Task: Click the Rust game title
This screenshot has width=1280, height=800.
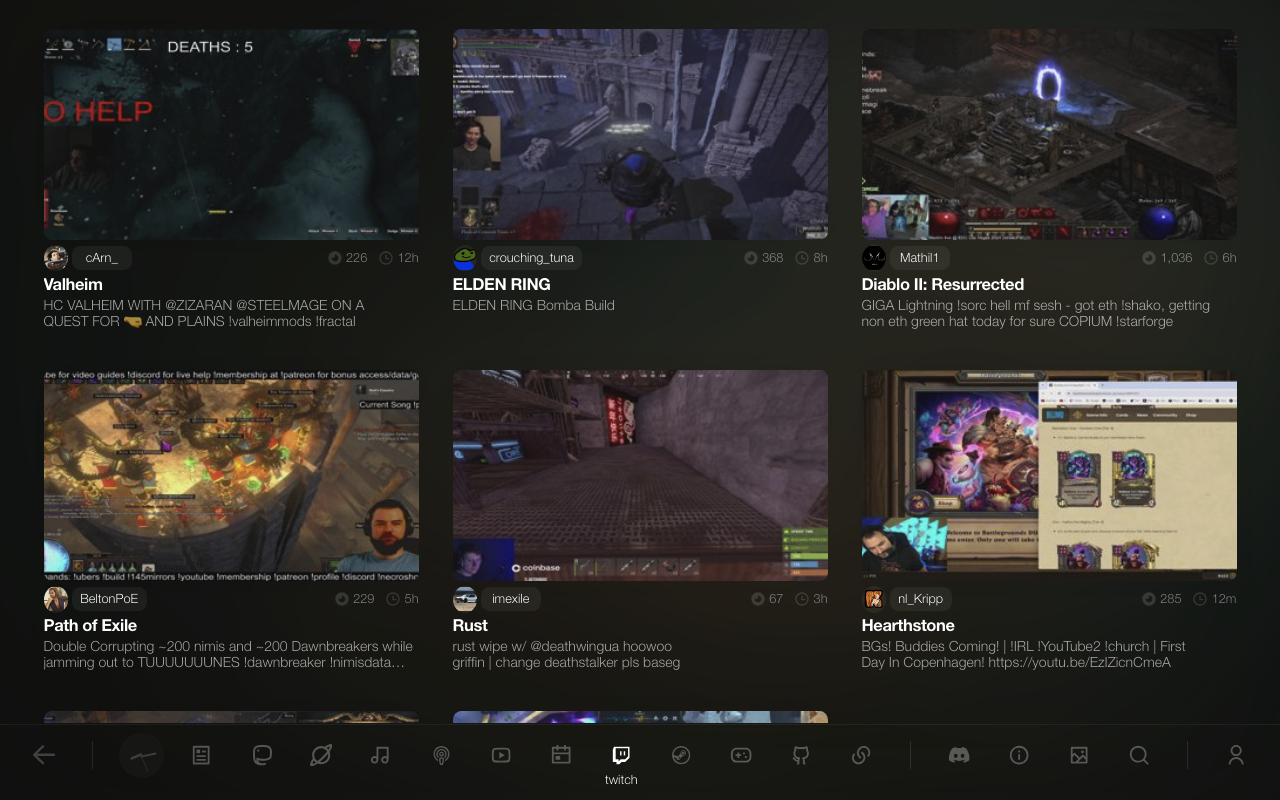Action: (x=470, y=625)
